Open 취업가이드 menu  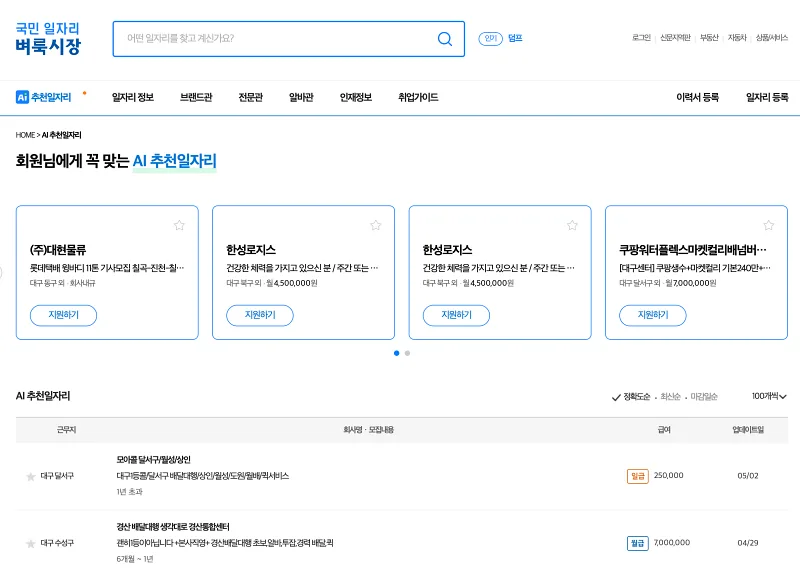coord(418,97)
